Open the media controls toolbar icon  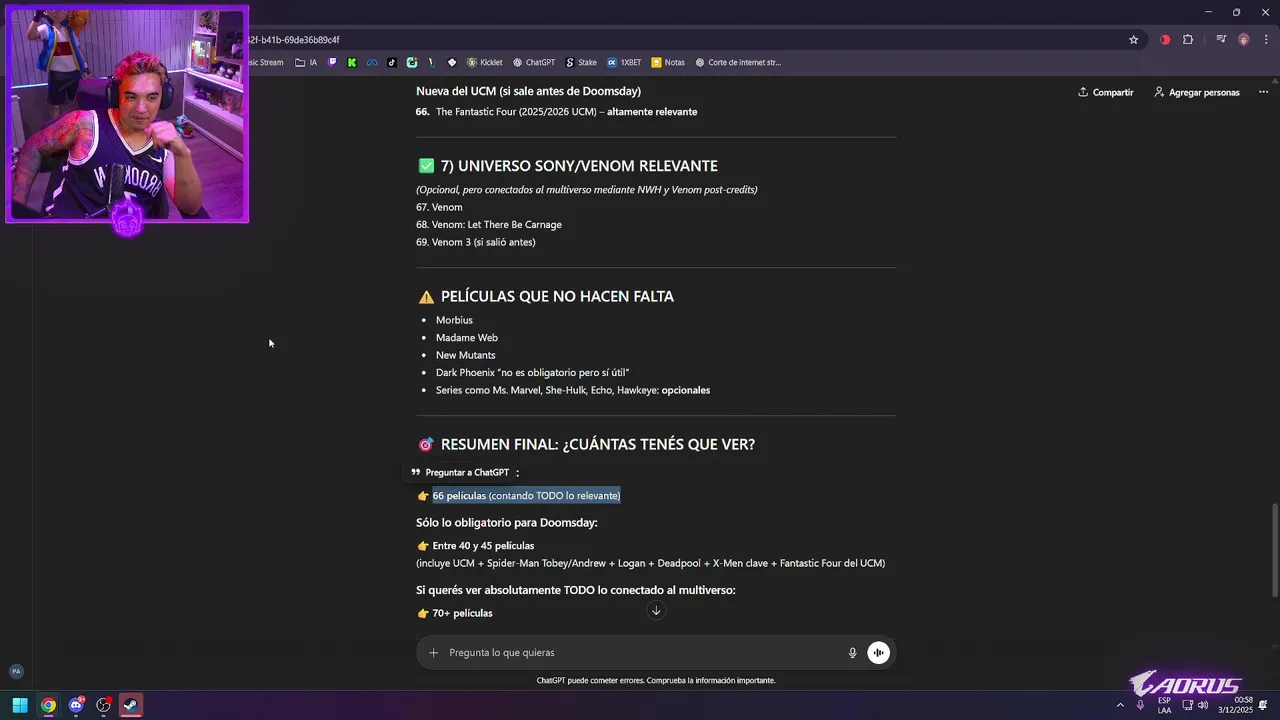(x=1221, y=40)
